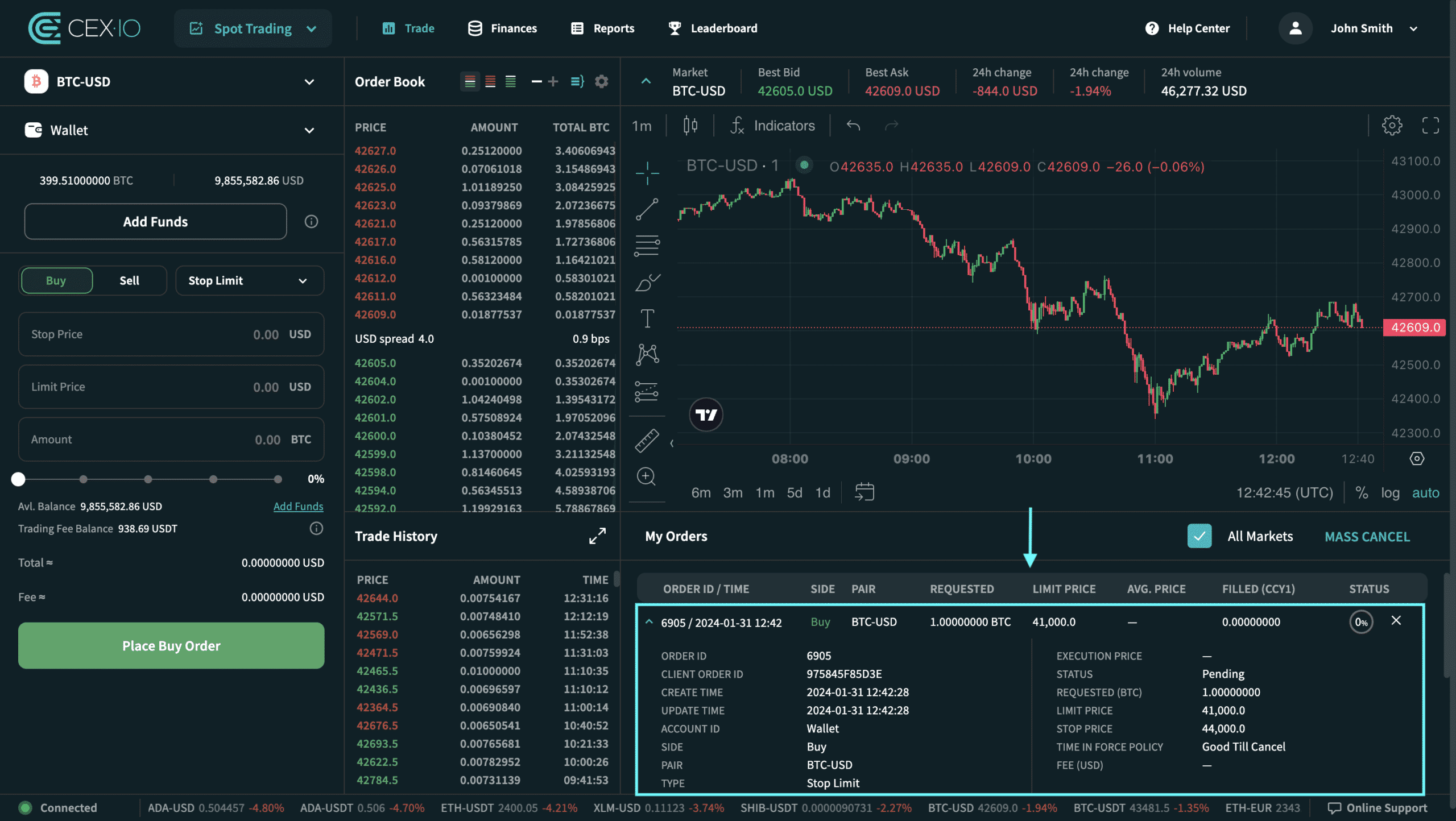1456x821 pixels.
Task: Toggle auto scale on chart
Action: point(1425,492)
